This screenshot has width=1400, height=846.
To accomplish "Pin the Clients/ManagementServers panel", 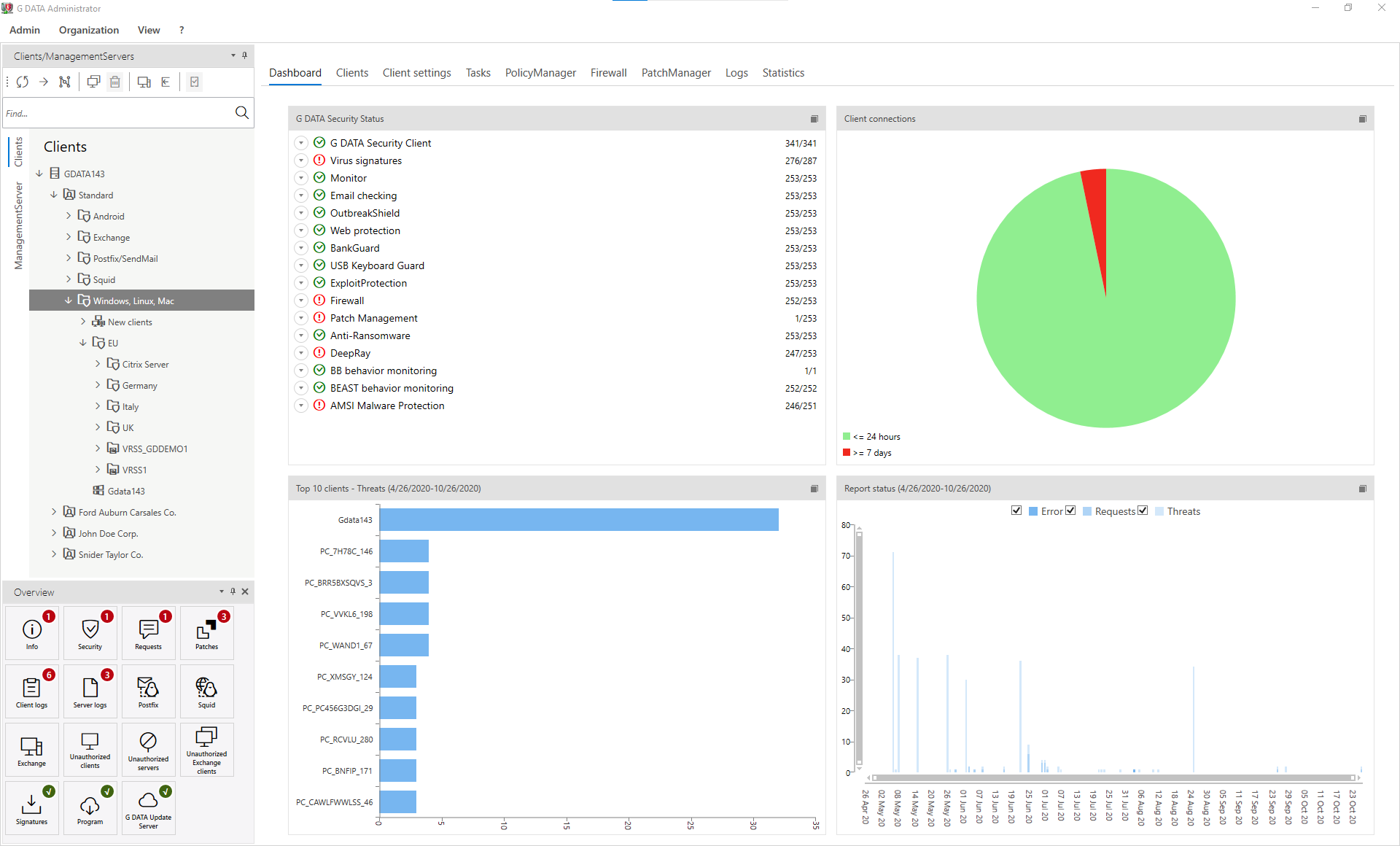I will [244, 55].
